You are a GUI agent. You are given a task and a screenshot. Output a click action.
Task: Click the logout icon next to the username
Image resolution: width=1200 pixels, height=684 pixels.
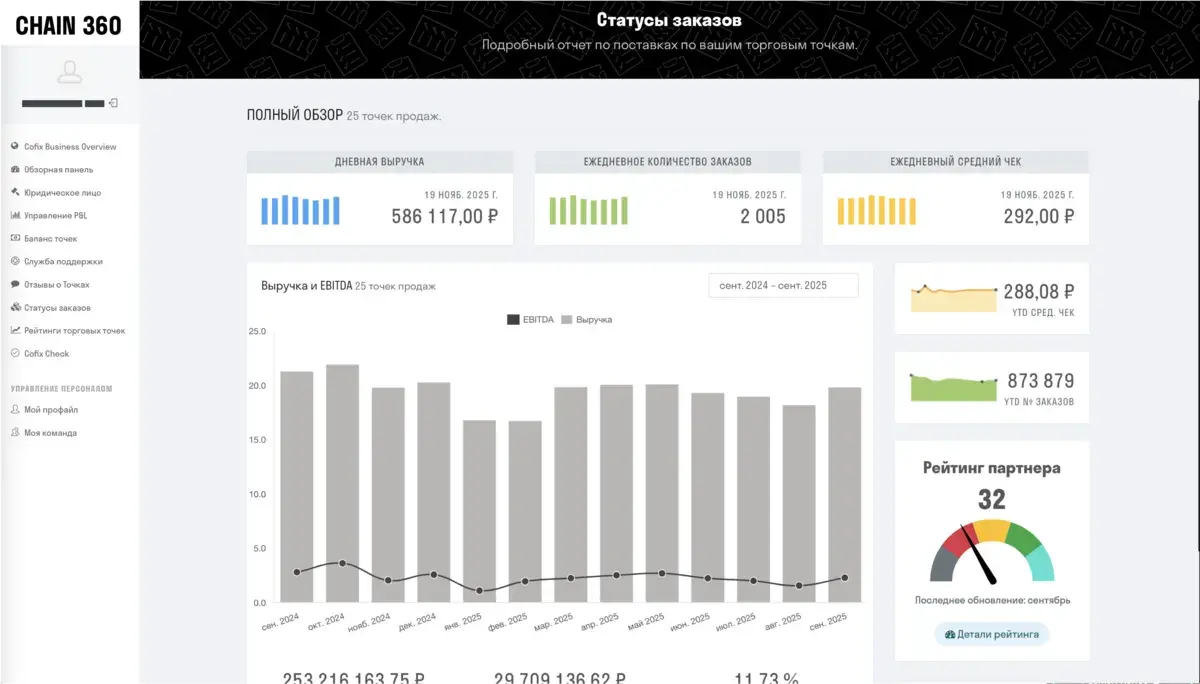(x=114, y=103)
